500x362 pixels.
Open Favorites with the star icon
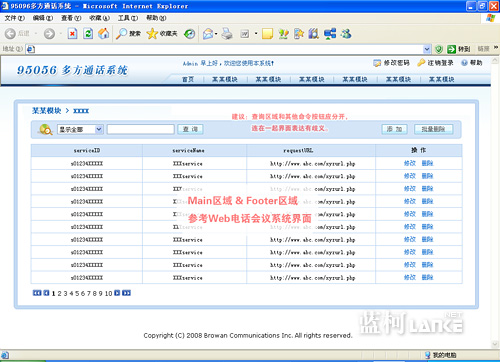point(162,33)
